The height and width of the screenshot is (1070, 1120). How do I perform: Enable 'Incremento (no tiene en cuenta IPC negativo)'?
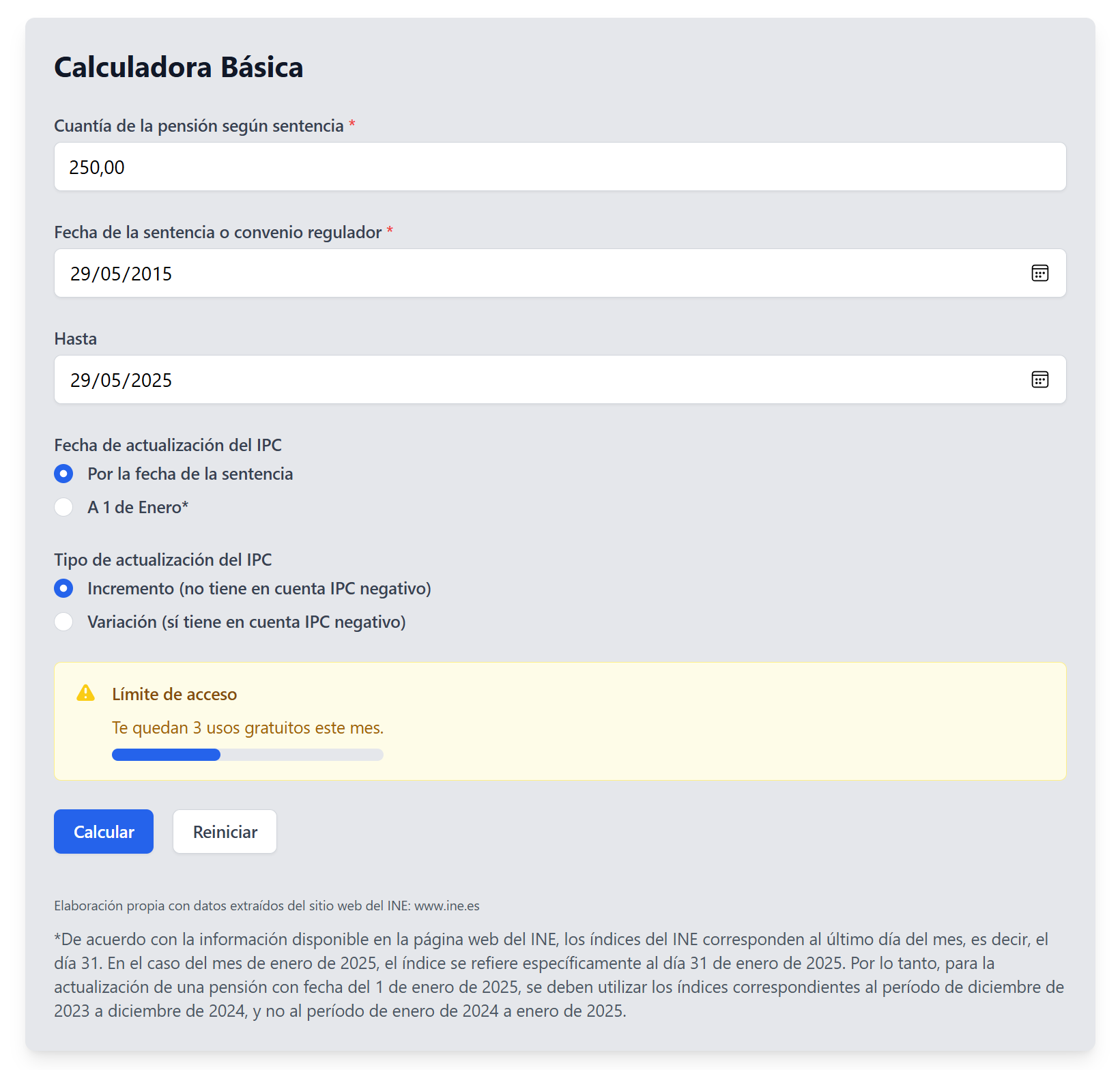(63, 588)
